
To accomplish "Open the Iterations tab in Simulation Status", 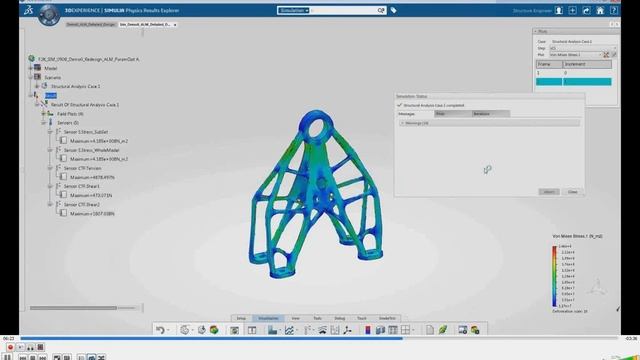I will tap(491, 114).
